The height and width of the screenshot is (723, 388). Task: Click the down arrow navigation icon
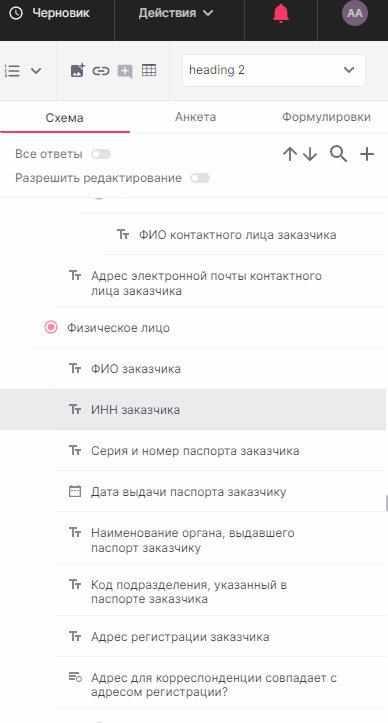click(310, 154)
